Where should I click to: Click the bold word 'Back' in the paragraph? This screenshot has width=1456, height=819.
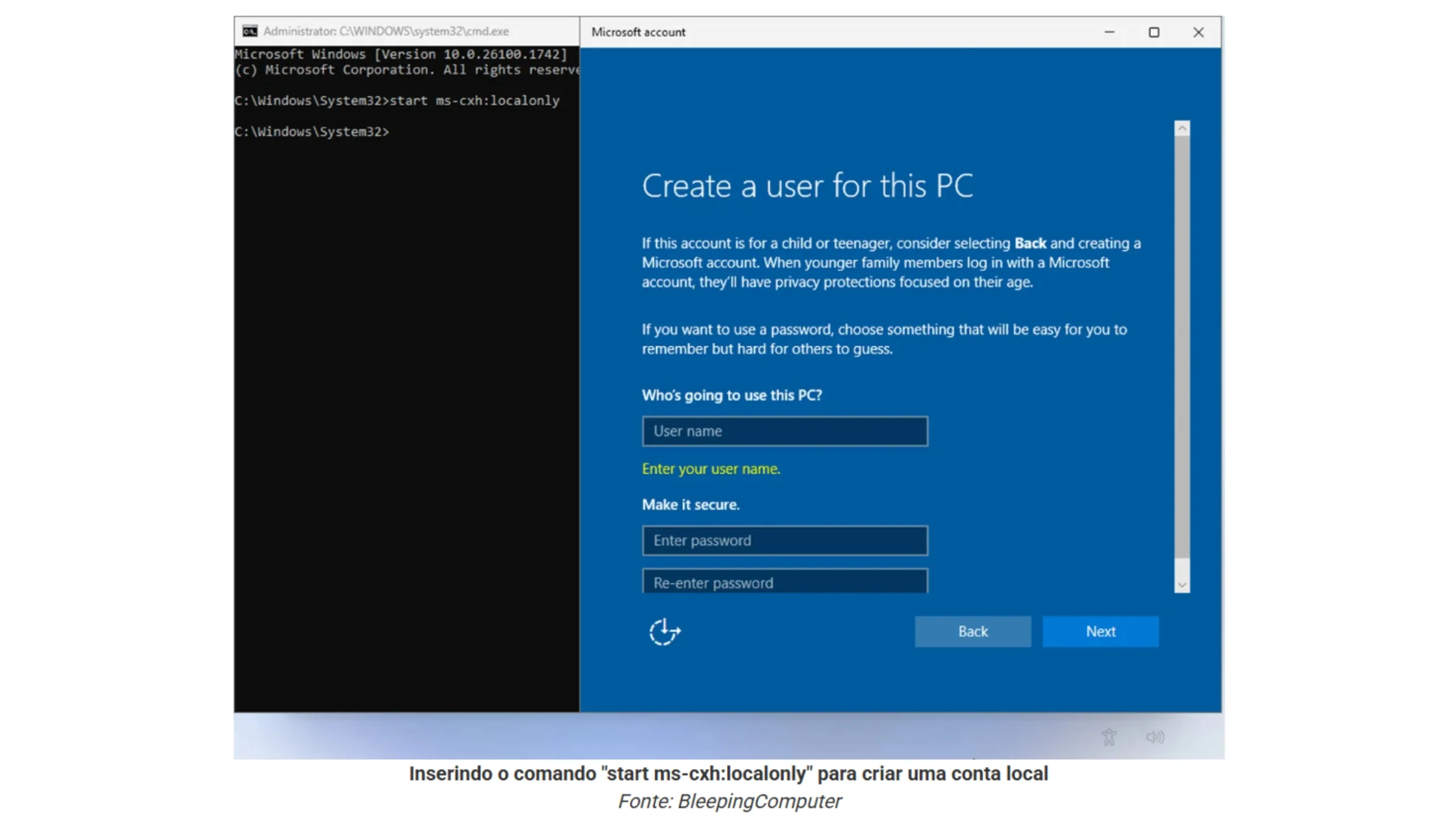[1030, 243]
